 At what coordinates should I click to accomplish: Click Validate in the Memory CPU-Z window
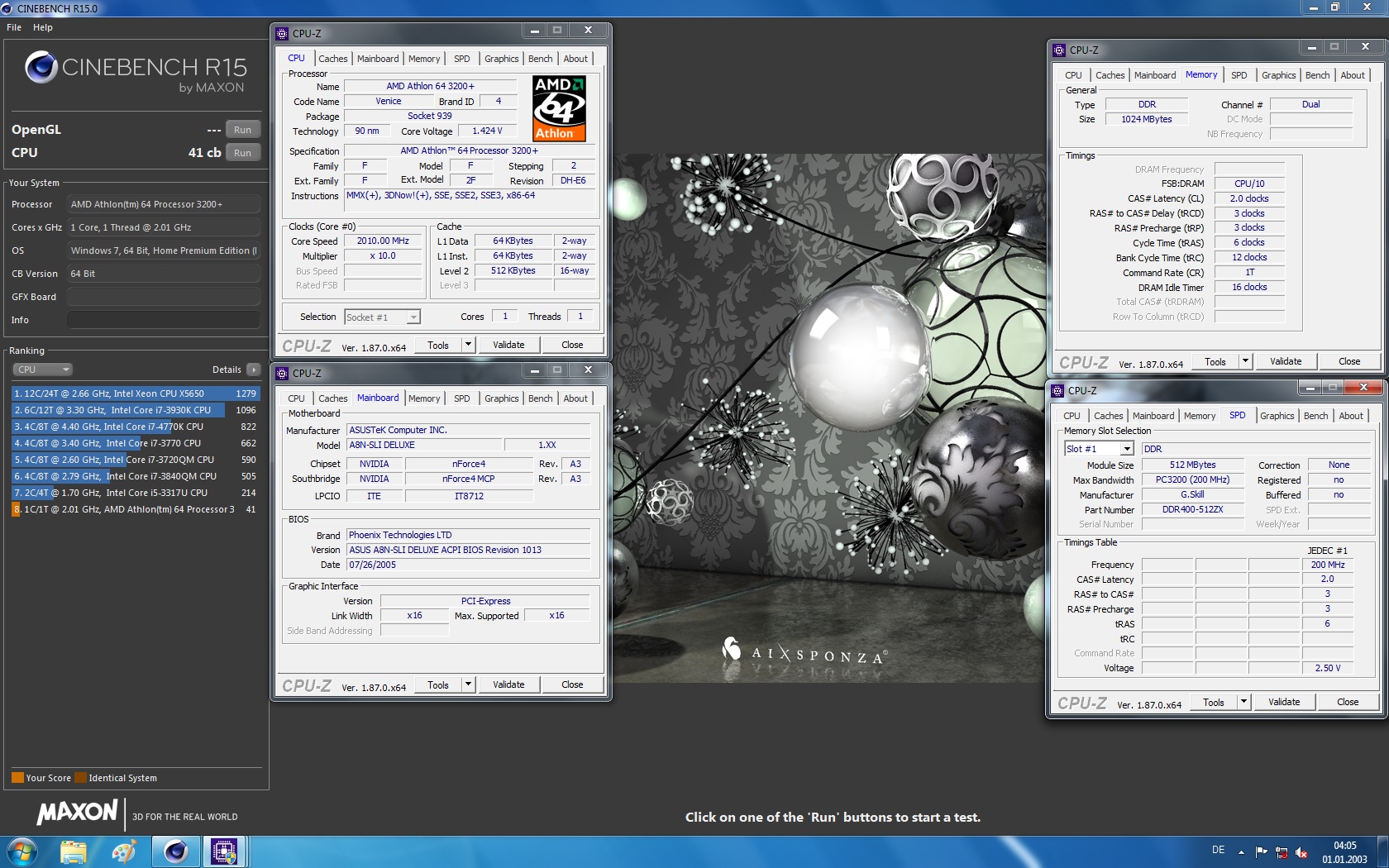point(1286,361)
